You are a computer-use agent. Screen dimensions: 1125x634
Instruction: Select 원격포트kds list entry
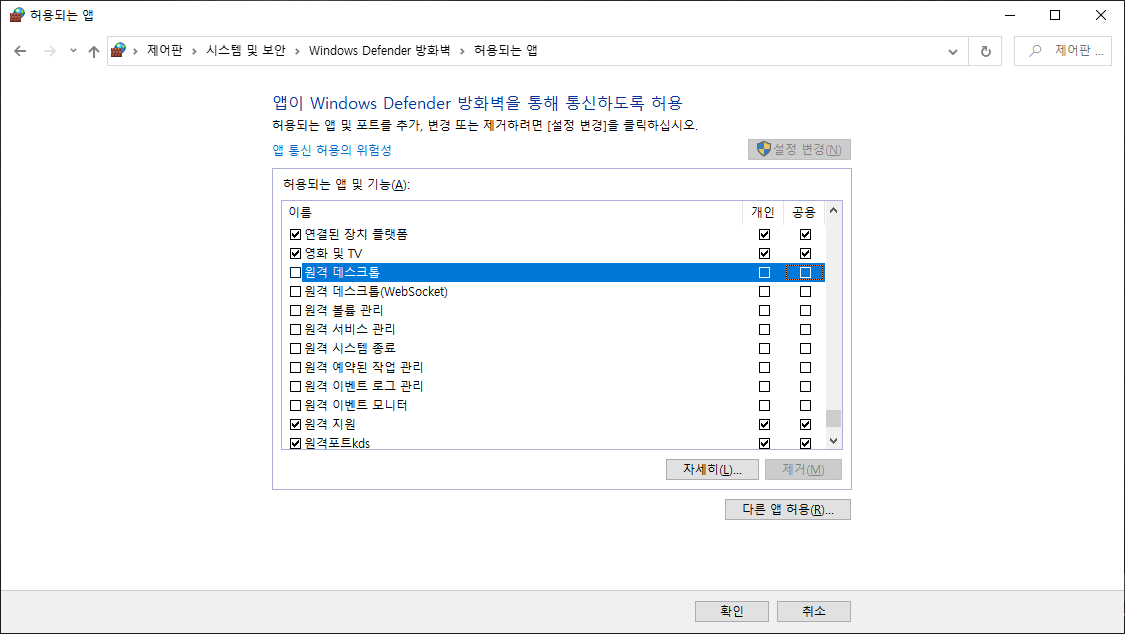[x=553, y=443]
